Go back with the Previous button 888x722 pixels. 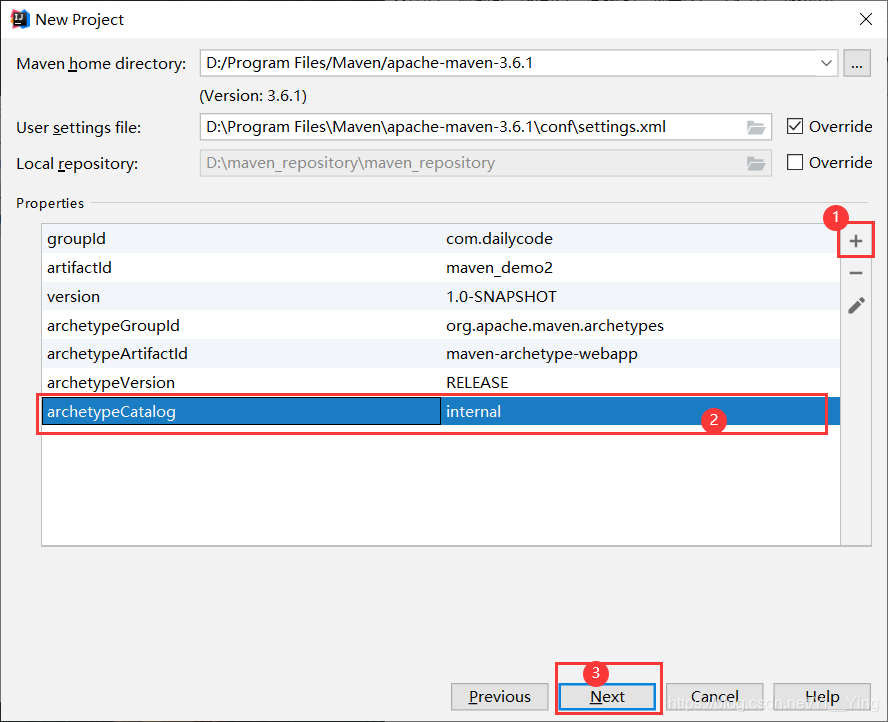(x=500, y=697)
